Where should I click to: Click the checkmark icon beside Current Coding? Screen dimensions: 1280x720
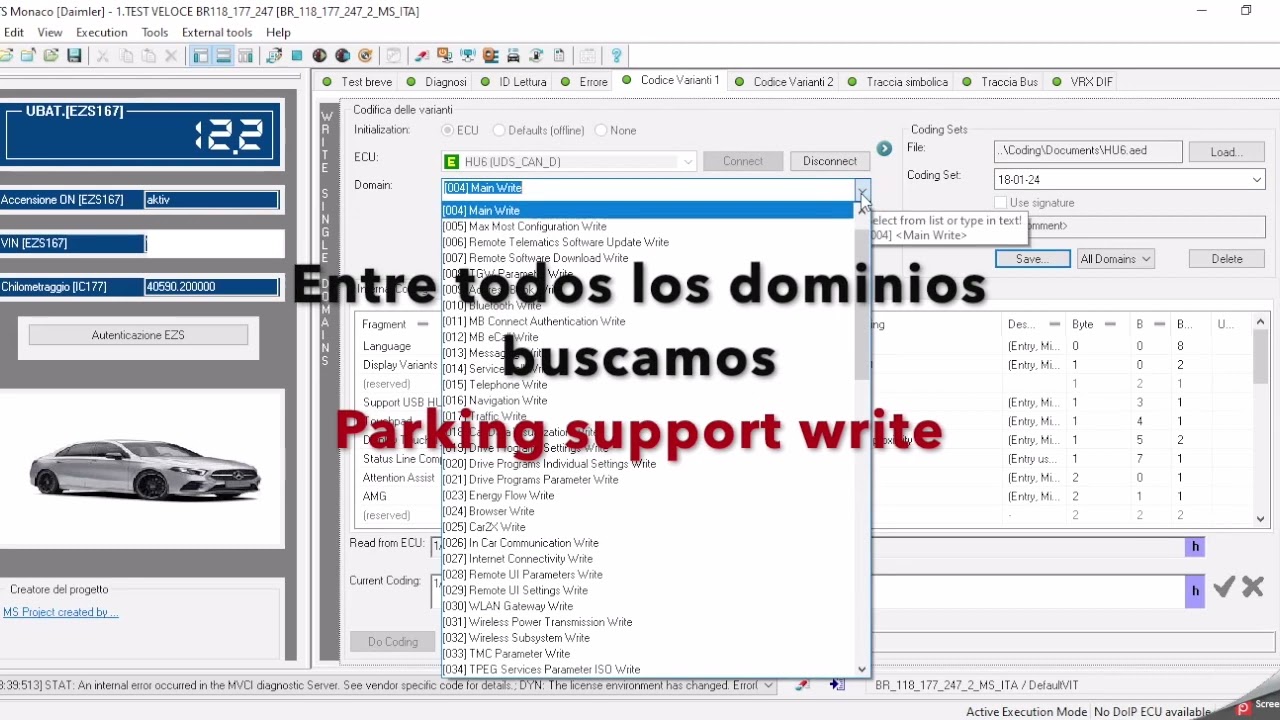[1224, 588]
